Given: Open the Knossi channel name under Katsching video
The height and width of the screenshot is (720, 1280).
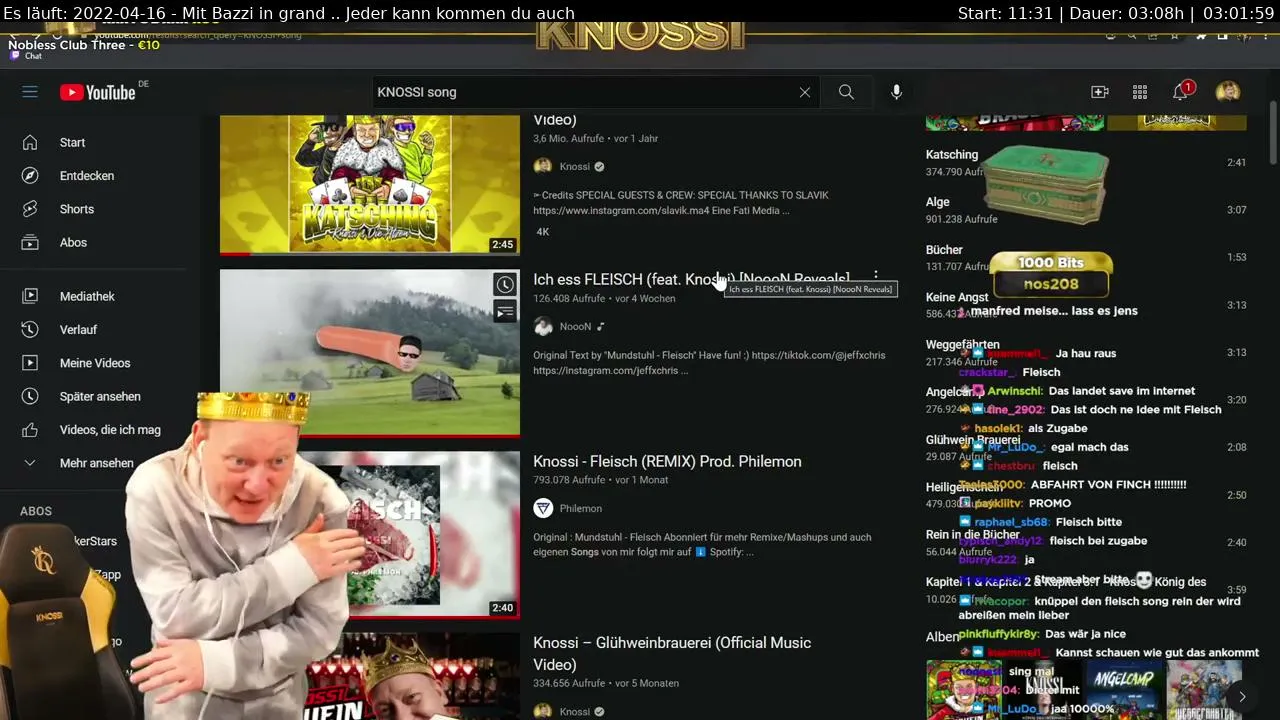Looking at the screenshot, I should click(x=575, y=166).
